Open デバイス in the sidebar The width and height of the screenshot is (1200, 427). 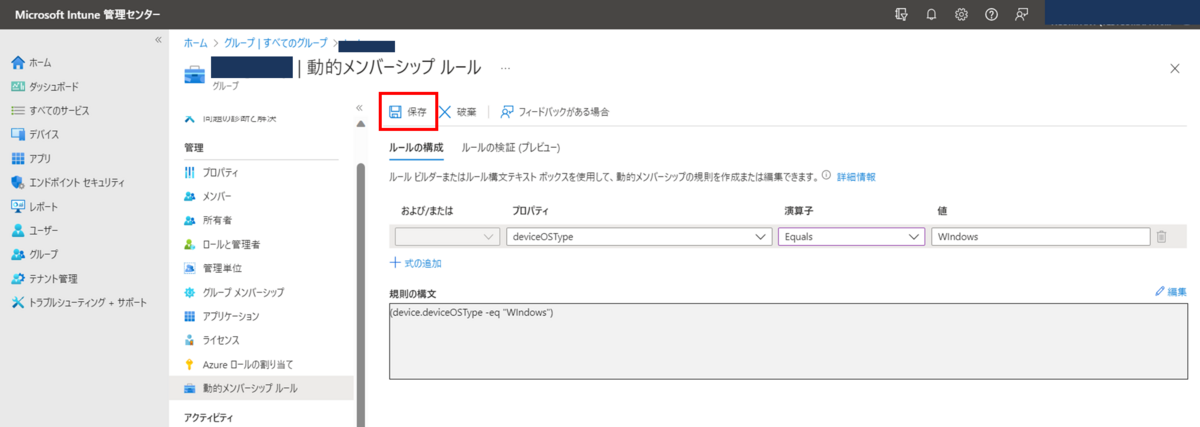click(35, 134)
